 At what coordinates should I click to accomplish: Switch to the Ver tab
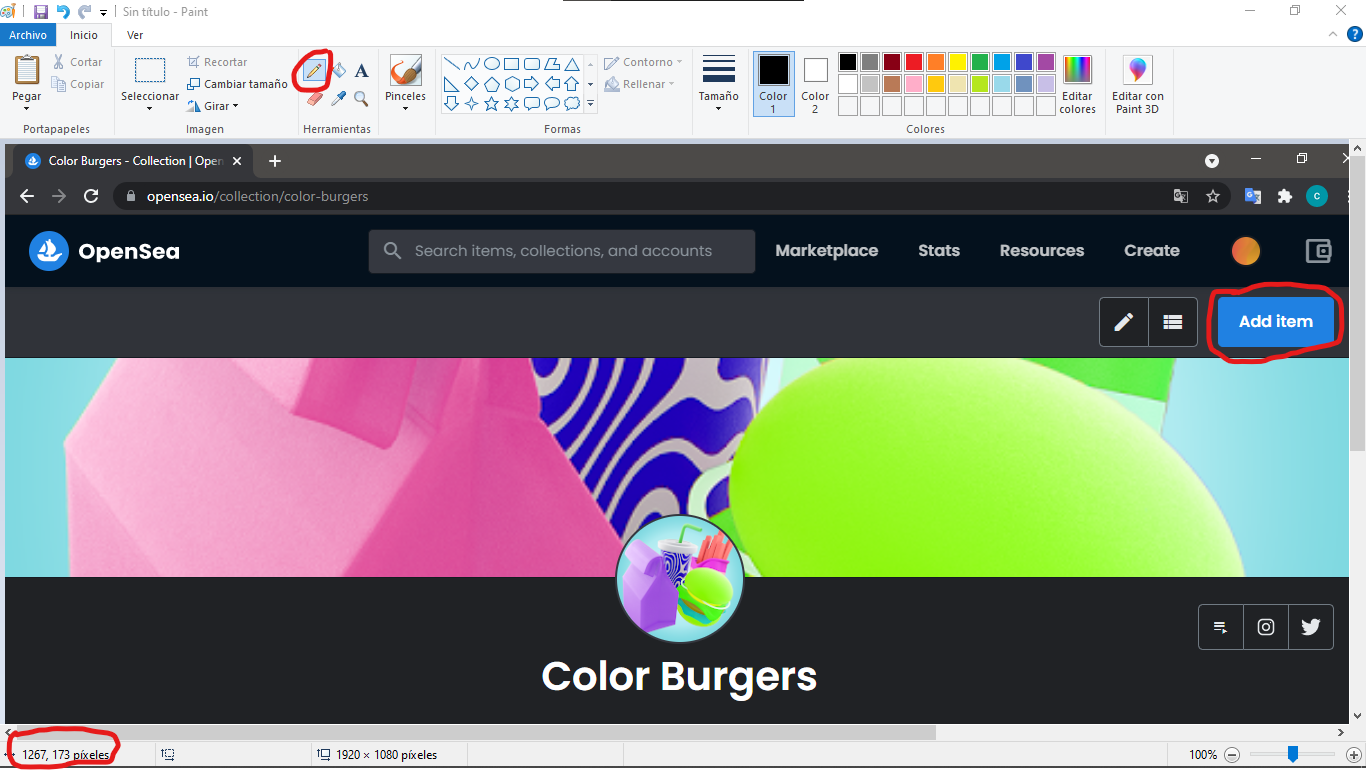pos(135,35)
